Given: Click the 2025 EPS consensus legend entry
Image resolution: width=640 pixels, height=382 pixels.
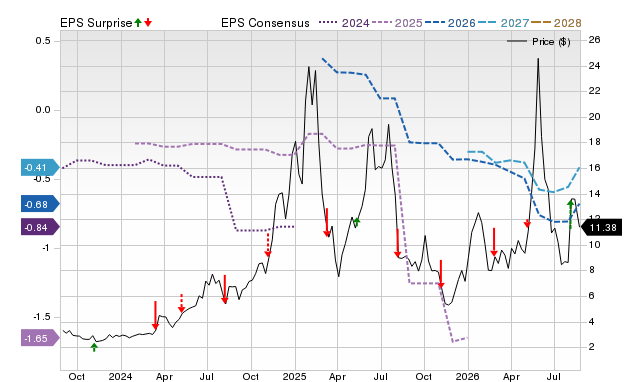Looking at the screenshot, I should pyautogui.click(x=397, y=23).
